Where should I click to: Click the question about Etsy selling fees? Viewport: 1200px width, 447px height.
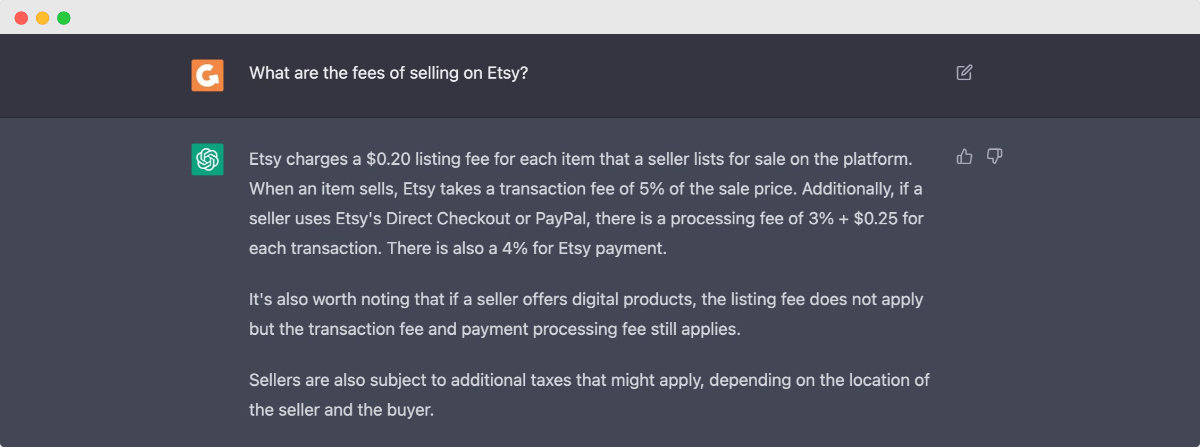[388, 73]
